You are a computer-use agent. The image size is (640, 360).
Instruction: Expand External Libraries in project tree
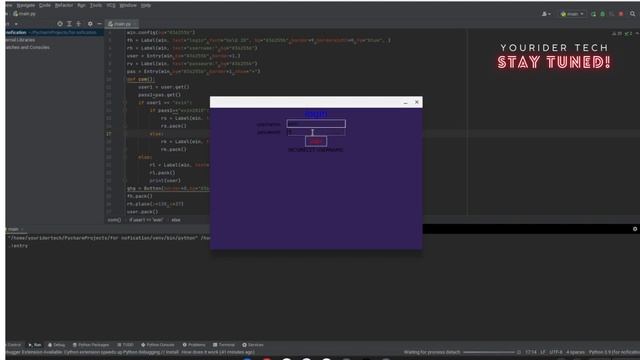coord(20,40)
